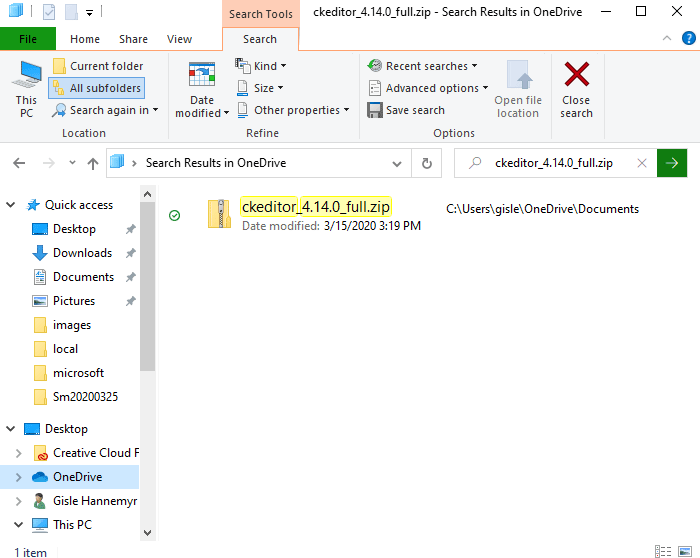Refresh the search results

(427, 163)
